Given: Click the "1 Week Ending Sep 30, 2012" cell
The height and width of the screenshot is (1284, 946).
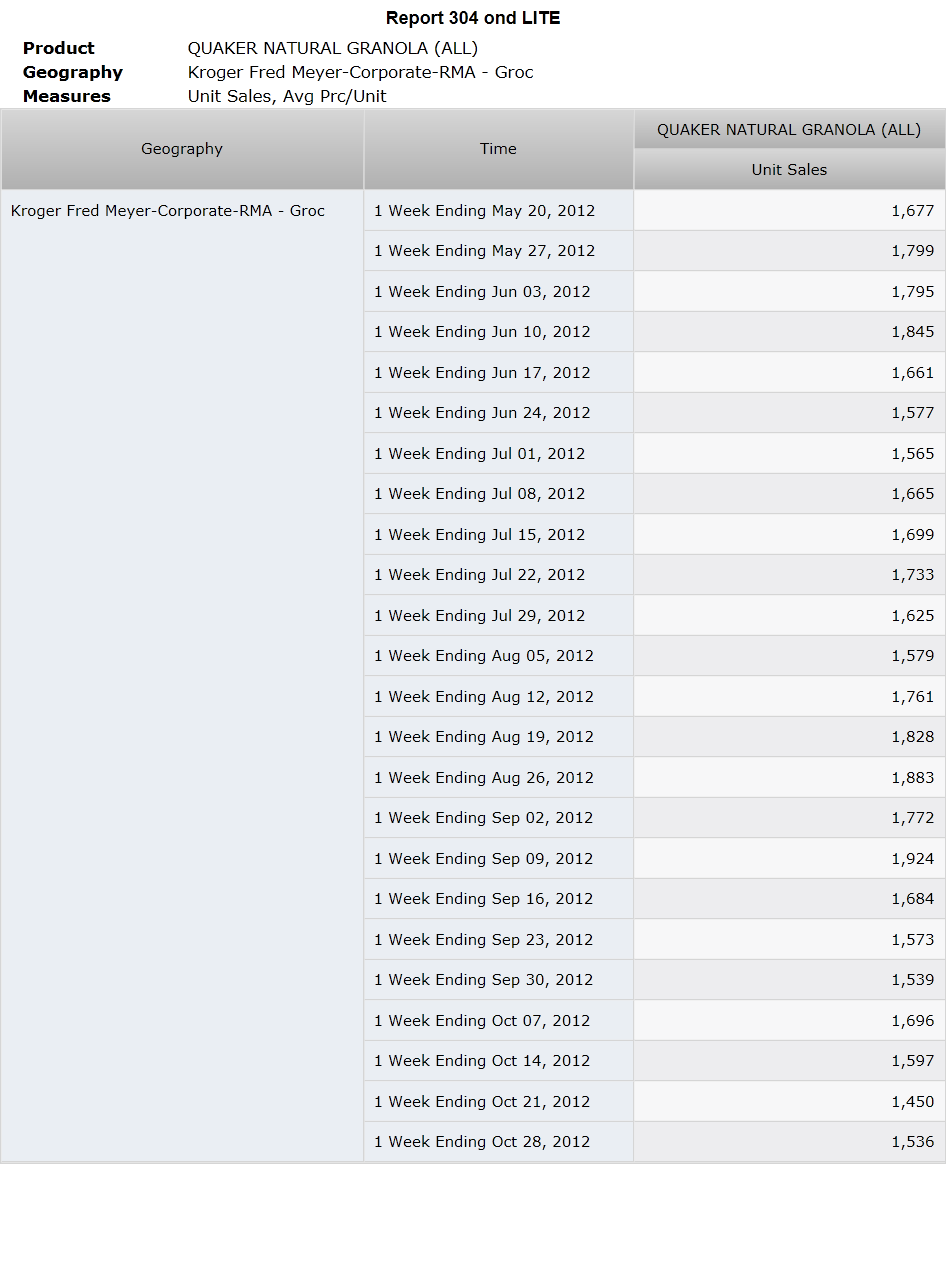Looking at the screenshot, I should click(498, 980).
